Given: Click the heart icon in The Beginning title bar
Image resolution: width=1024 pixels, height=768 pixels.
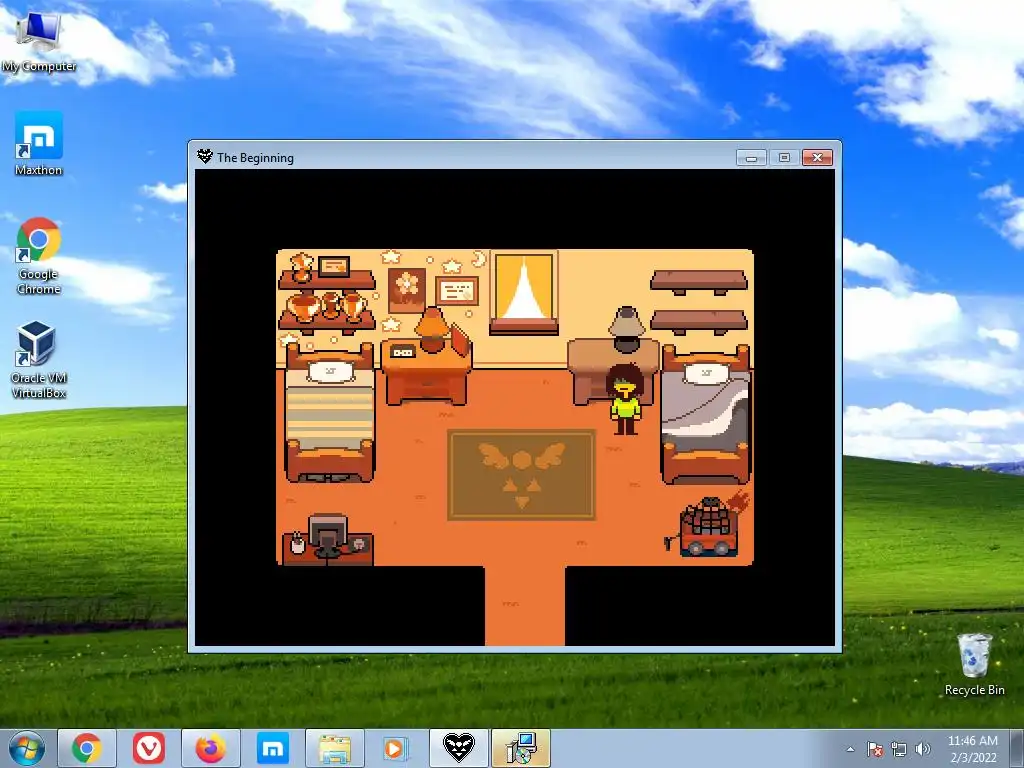Looking at the screenshot, I should (204, 157).
